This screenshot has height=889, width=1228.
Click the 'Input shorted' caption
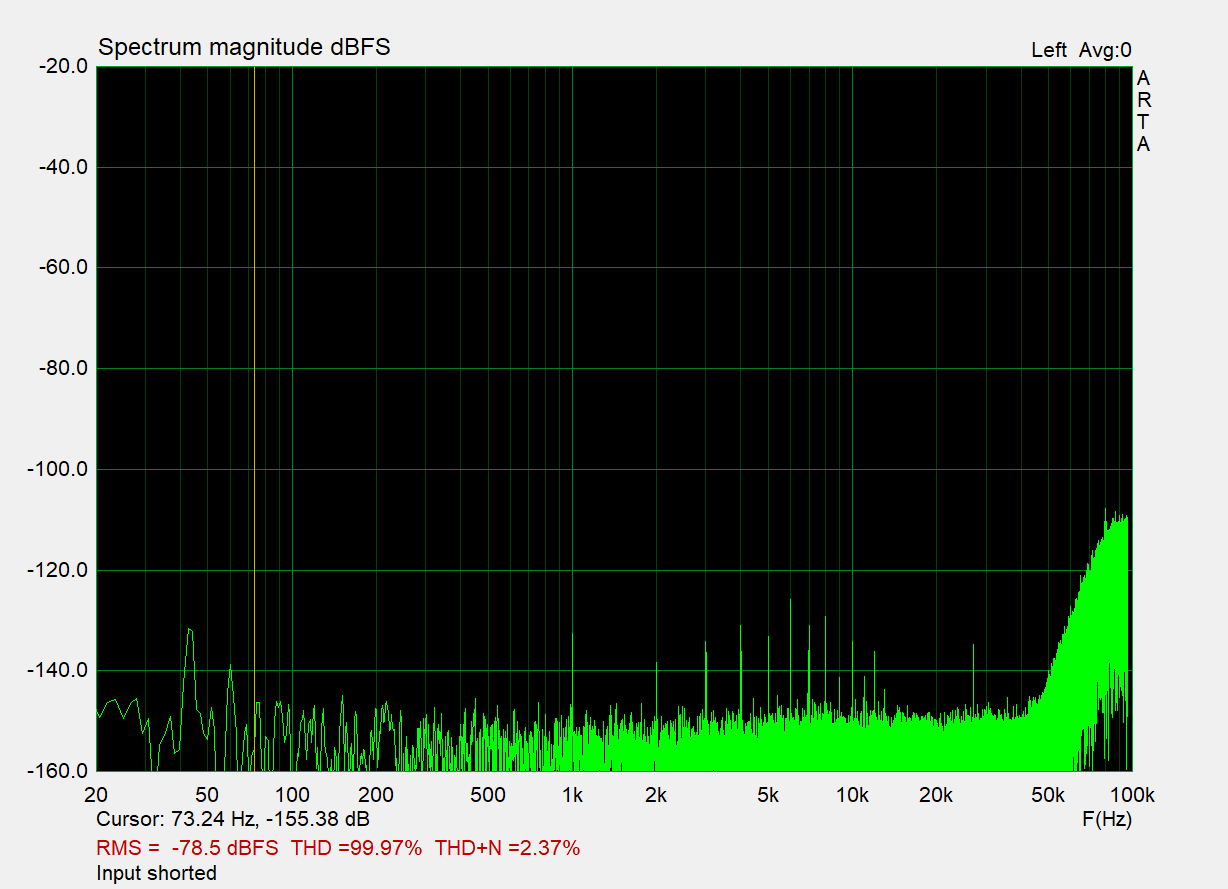coord(156,873)
